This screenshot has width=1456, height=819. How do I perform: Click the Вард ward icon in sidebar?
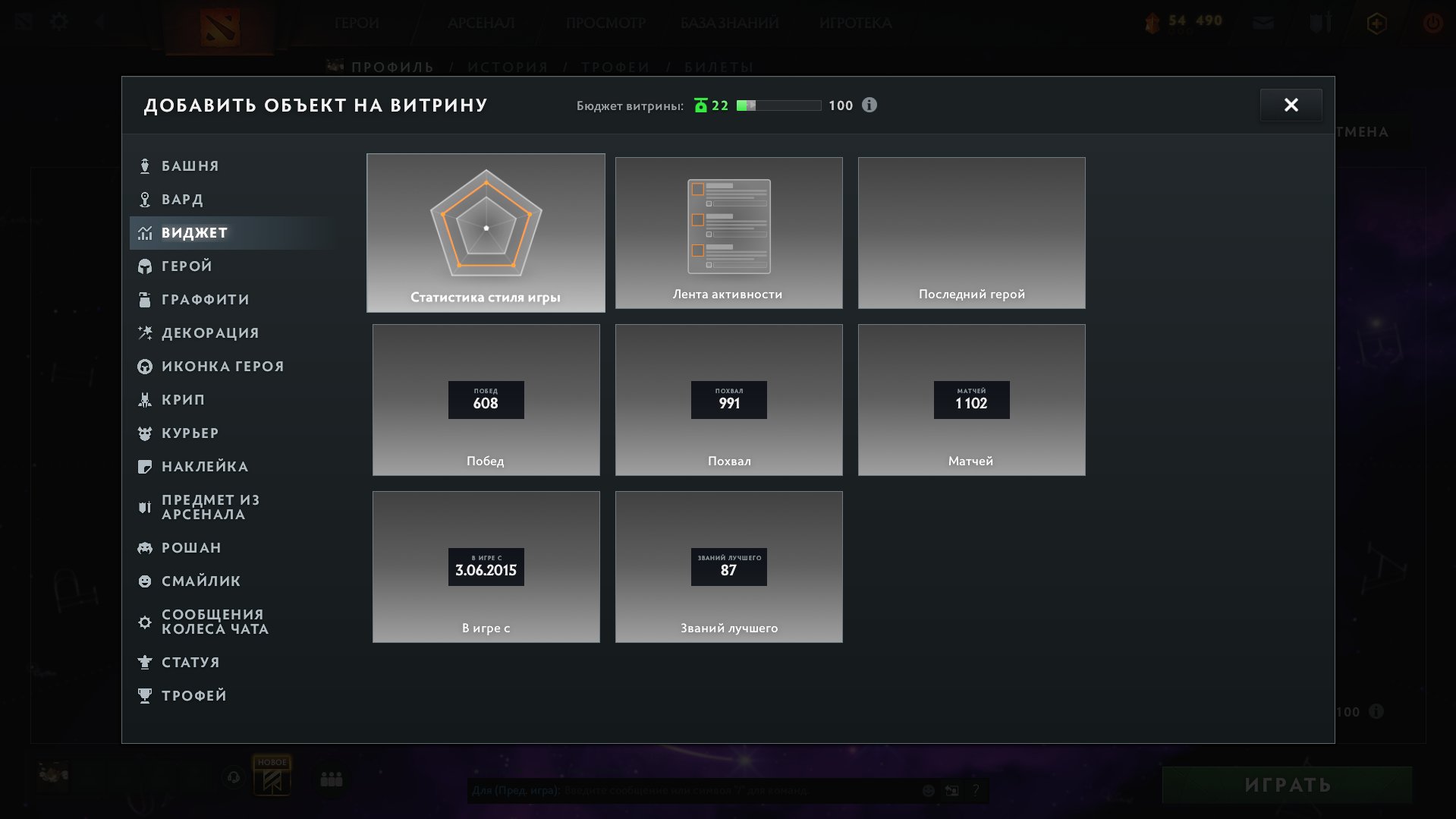point(145,200)
